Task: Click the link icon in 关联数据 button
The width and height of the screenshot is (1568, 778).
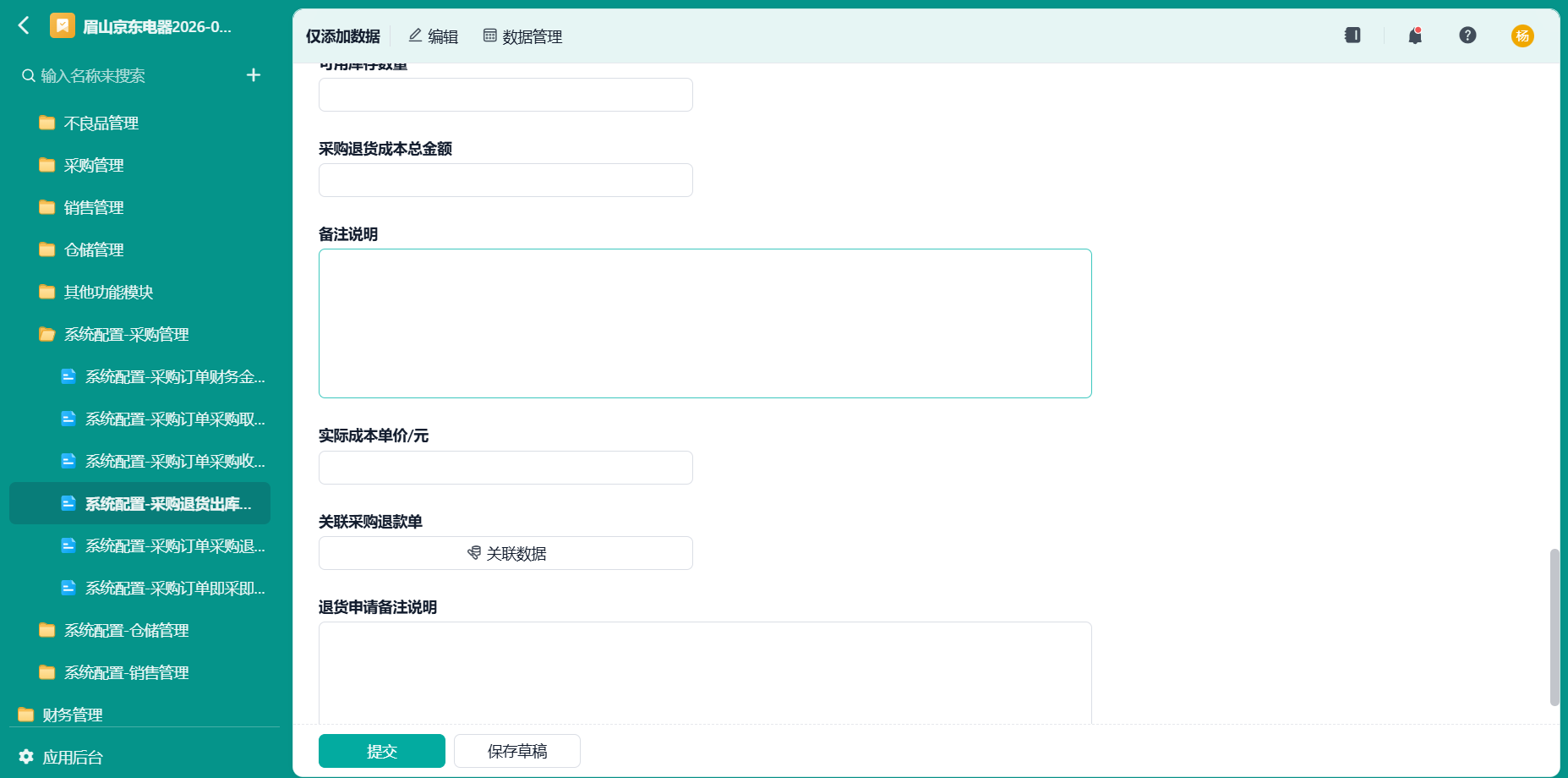Action: click(x=474, y=553)
